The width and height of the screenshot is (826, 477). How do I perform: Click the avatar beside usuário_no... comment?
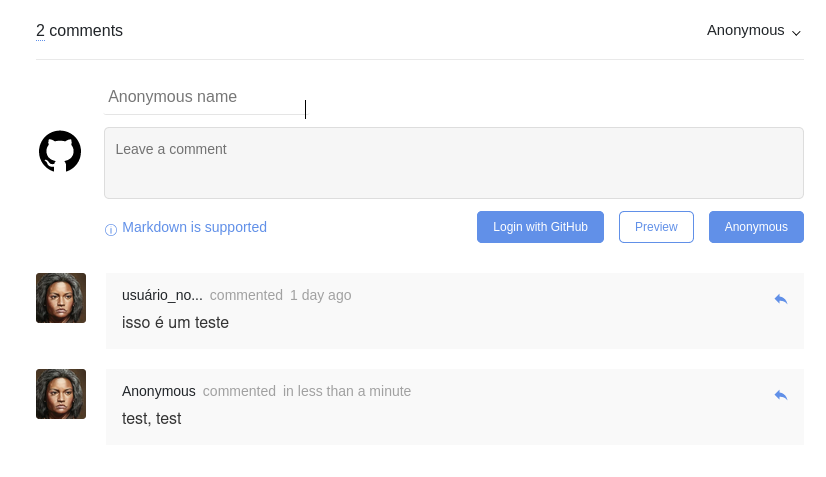click(61, 298)
